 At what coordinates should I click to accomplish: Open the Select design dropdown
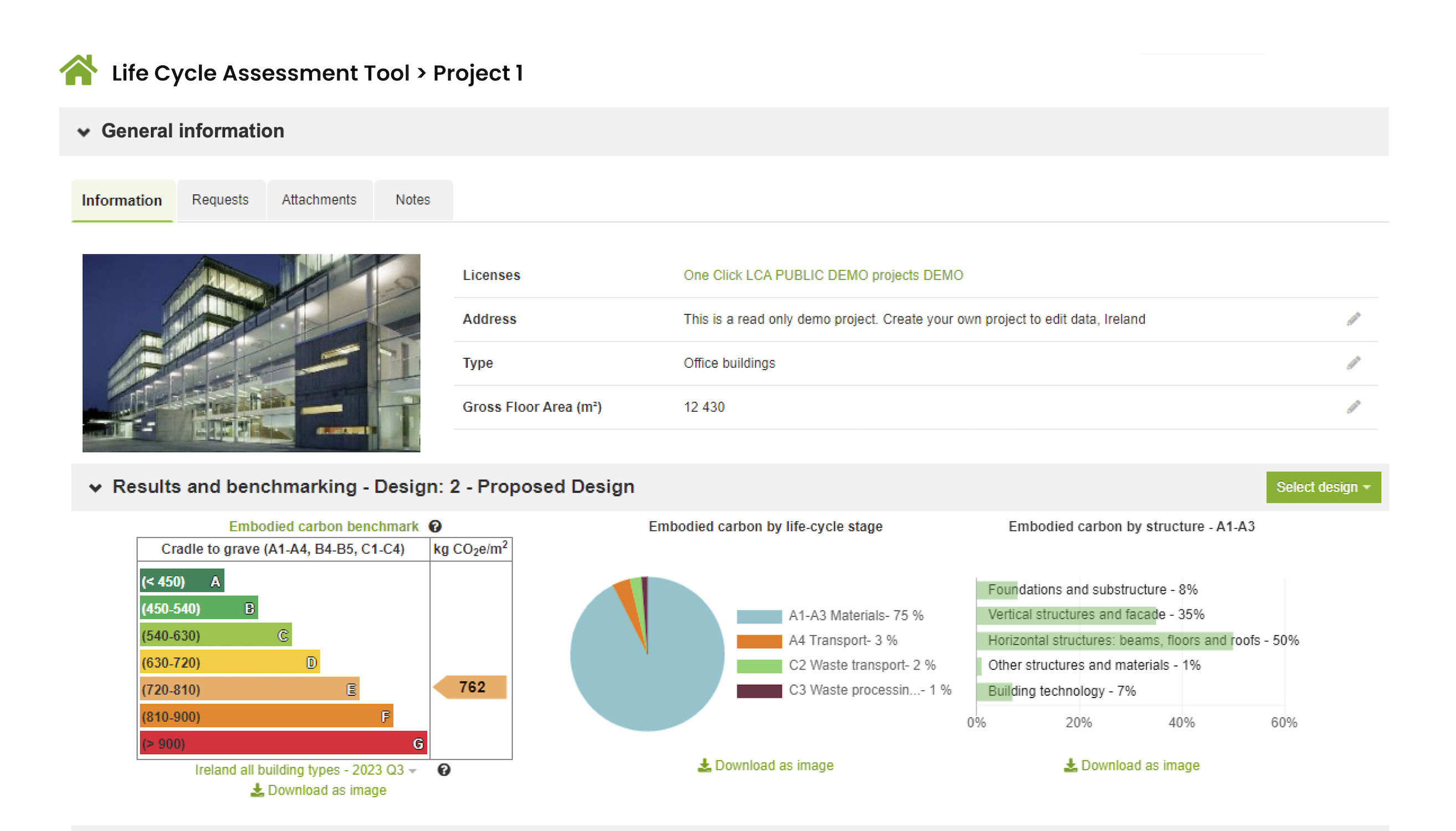pyautogui.click(x=1323, y=487)
